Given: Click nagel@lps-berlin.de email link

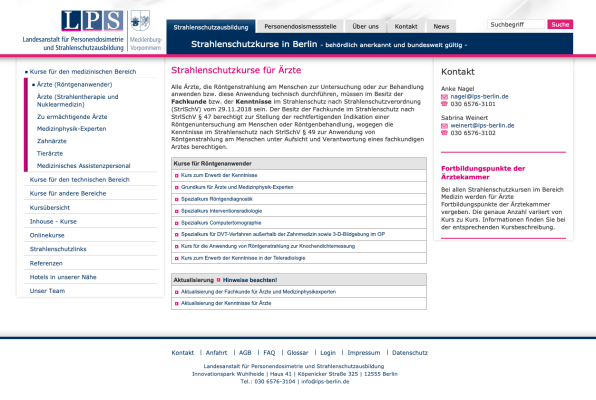Looking at the screenshot, I should click(479, 97).
